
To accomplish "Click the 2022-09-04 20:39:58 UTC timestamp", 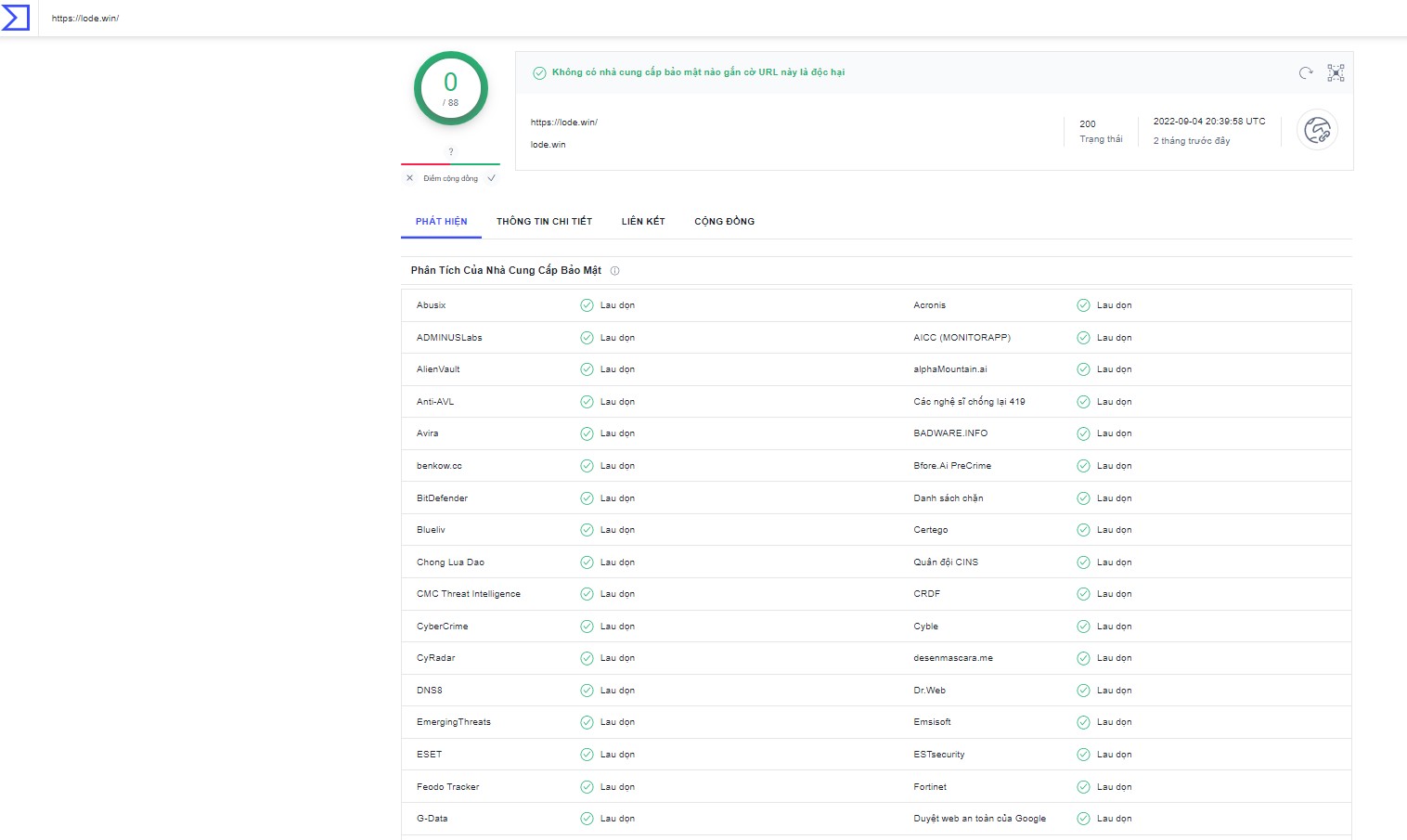I will pyautogui.click(x=1209, y=122).
